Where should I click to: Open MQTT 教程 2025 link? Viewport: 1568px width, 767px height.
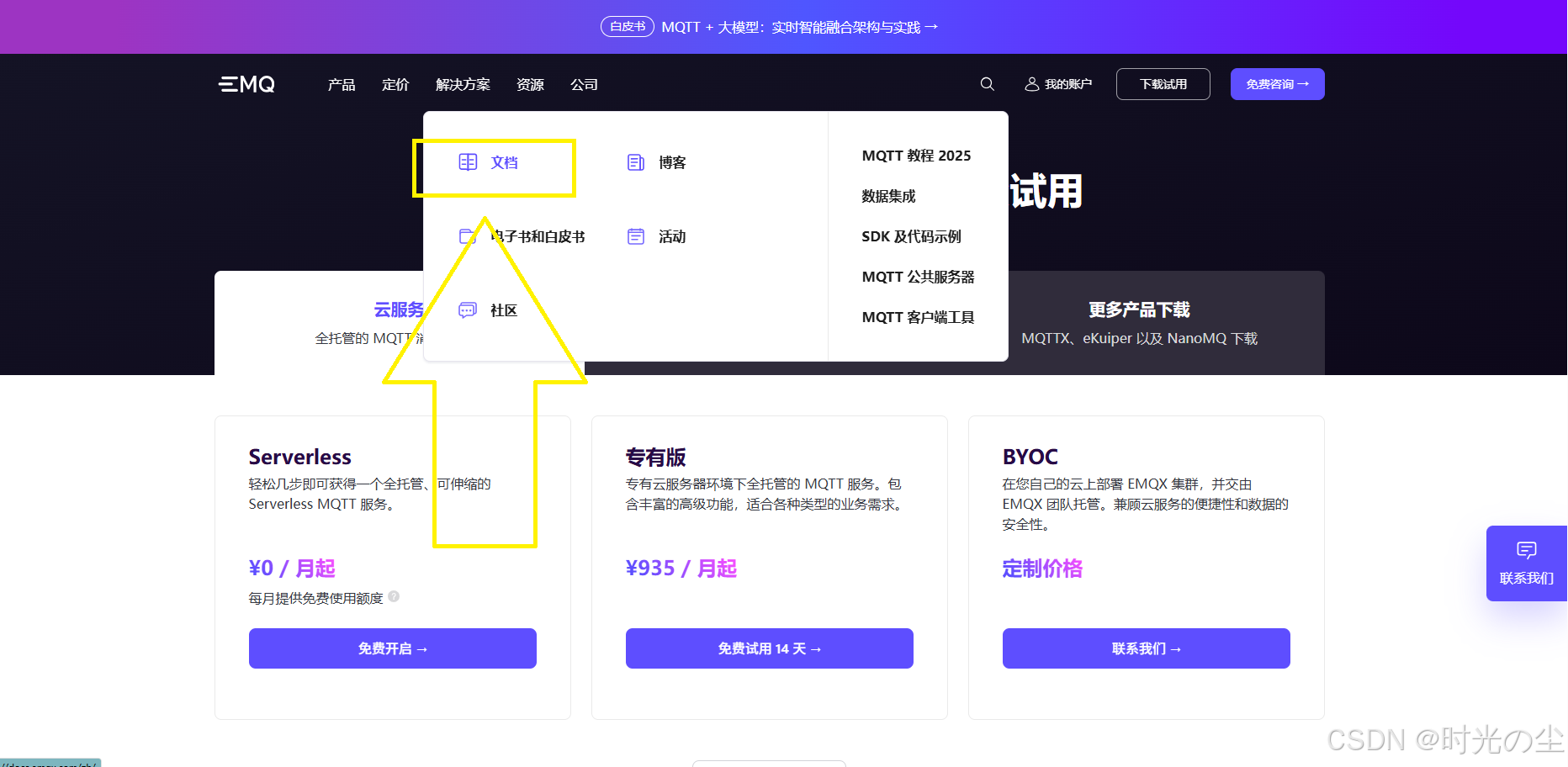point(916,156)
